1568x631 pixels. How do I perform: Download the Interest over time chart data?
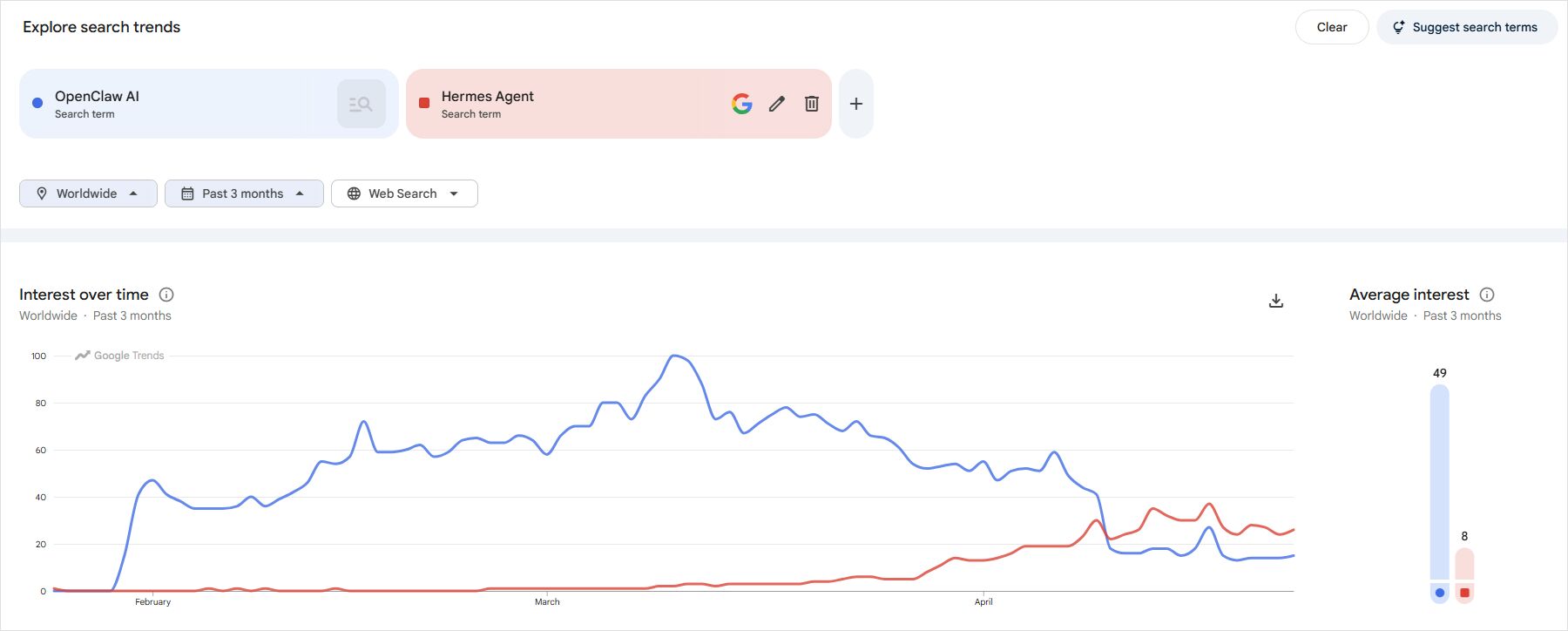point(1276,300)
